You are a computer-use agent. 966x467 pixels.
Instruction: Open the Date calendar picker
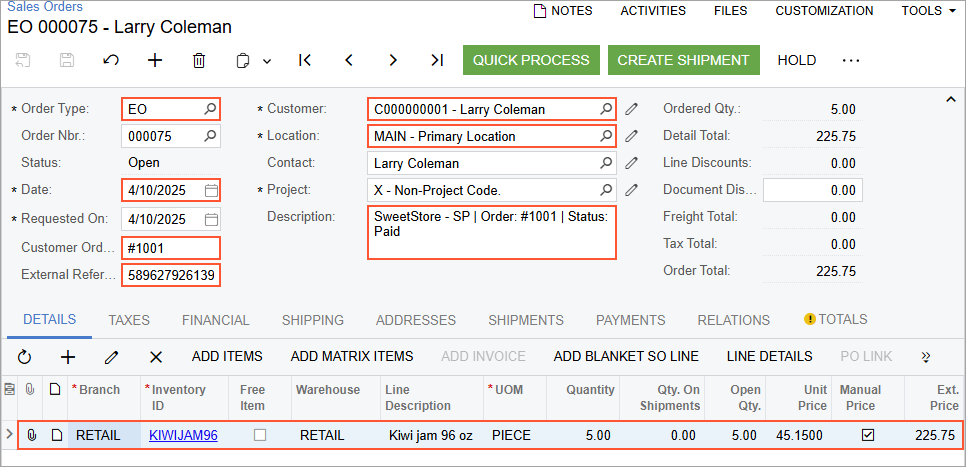211,190
